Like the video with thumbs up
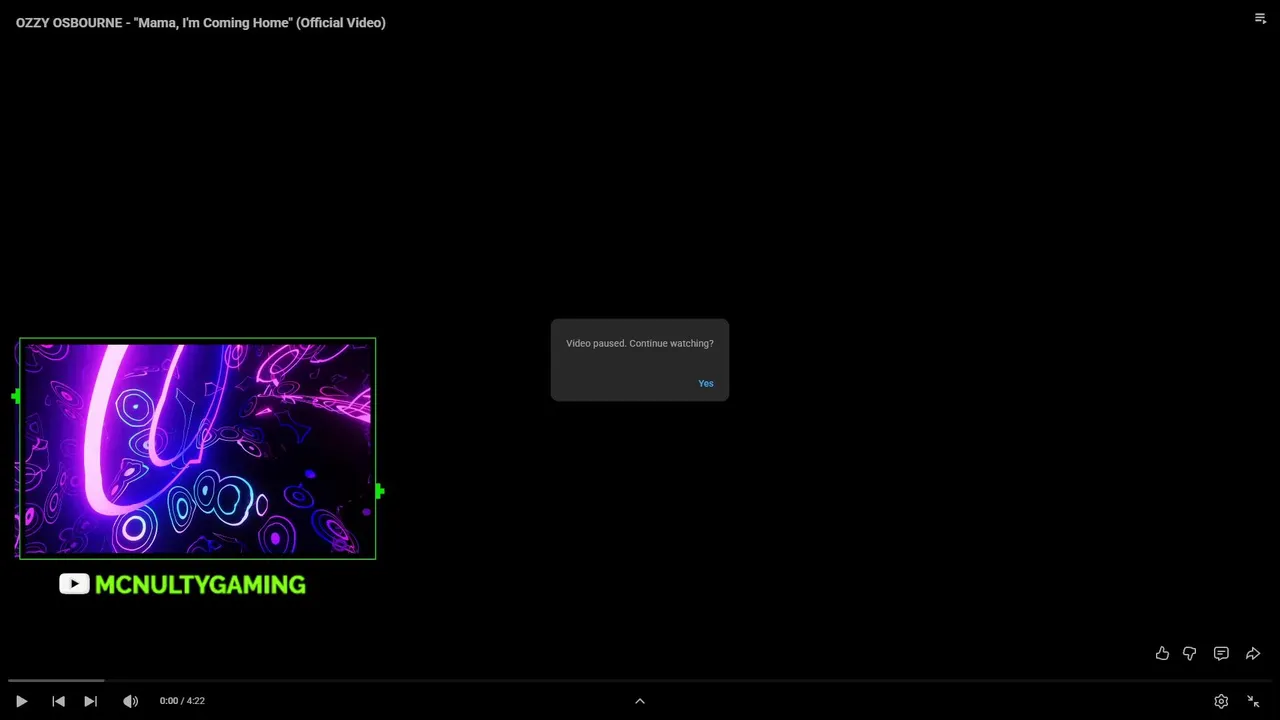 [1162, 653]
